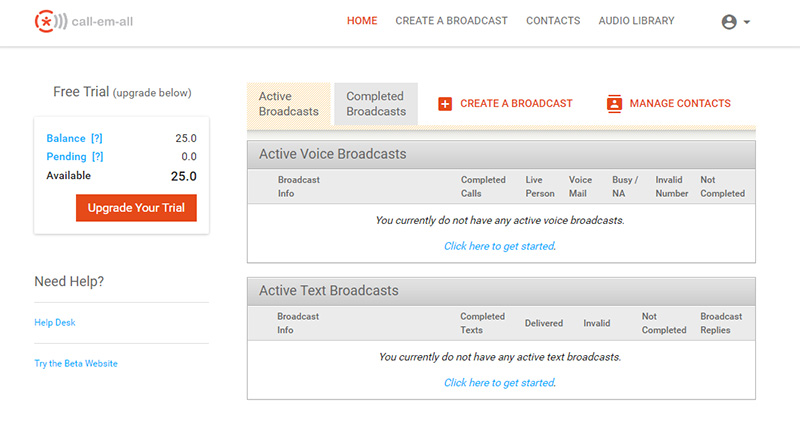Image resolution: width=800 pixels, height=425 pixels.
Task: Select the Active Broadcasts tab
Action: pyautogui.click(x=289, y=104)
